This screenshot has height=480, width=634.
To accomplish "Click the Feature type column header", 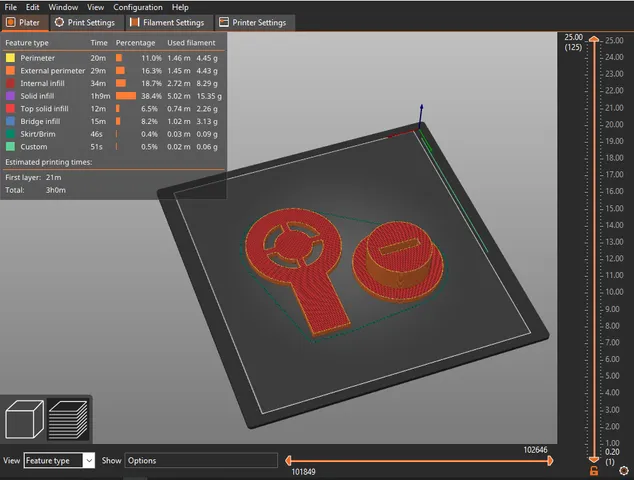I will tap(27, 42).
